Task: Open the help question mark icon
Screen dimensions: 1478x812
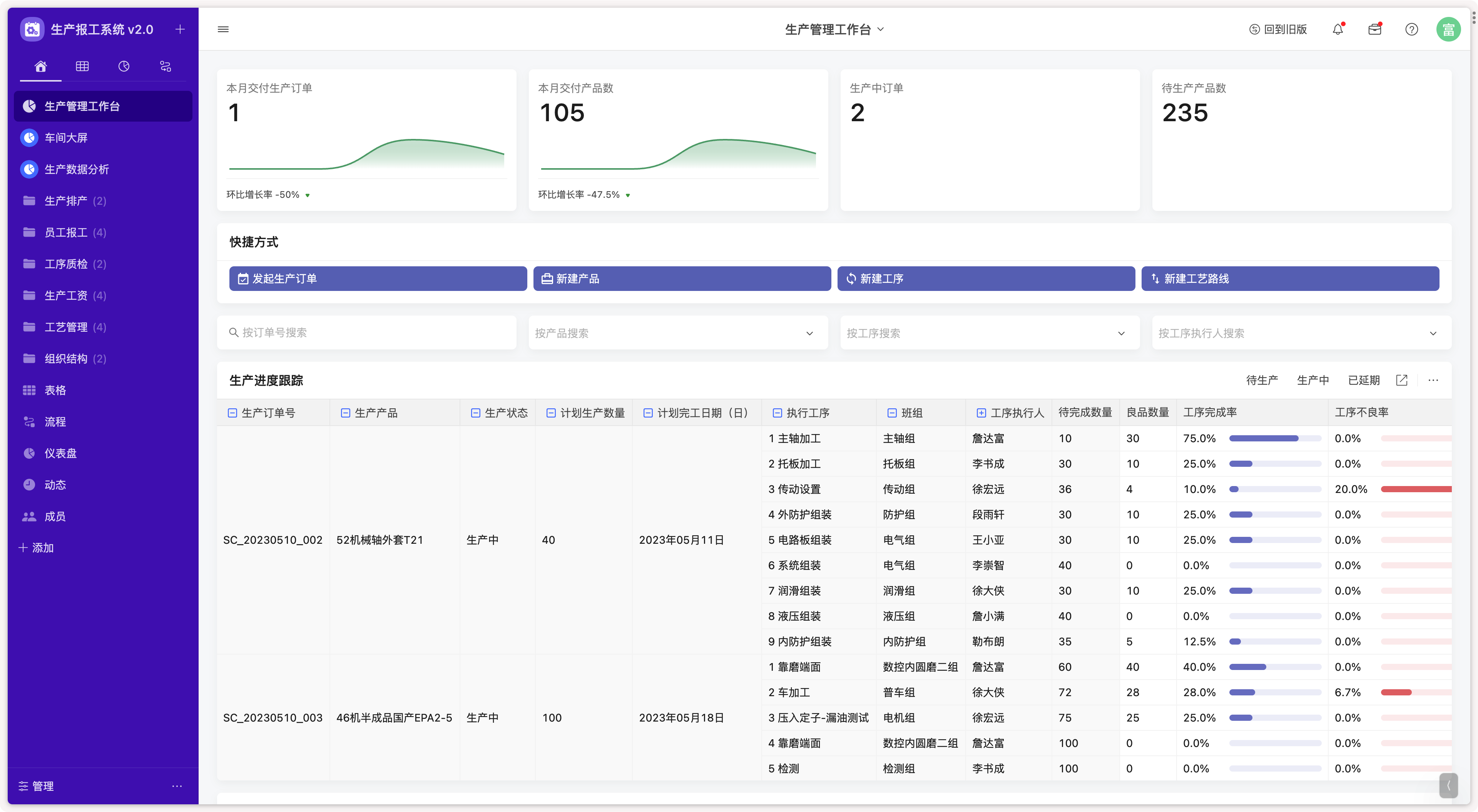Action: point(1411,29)
